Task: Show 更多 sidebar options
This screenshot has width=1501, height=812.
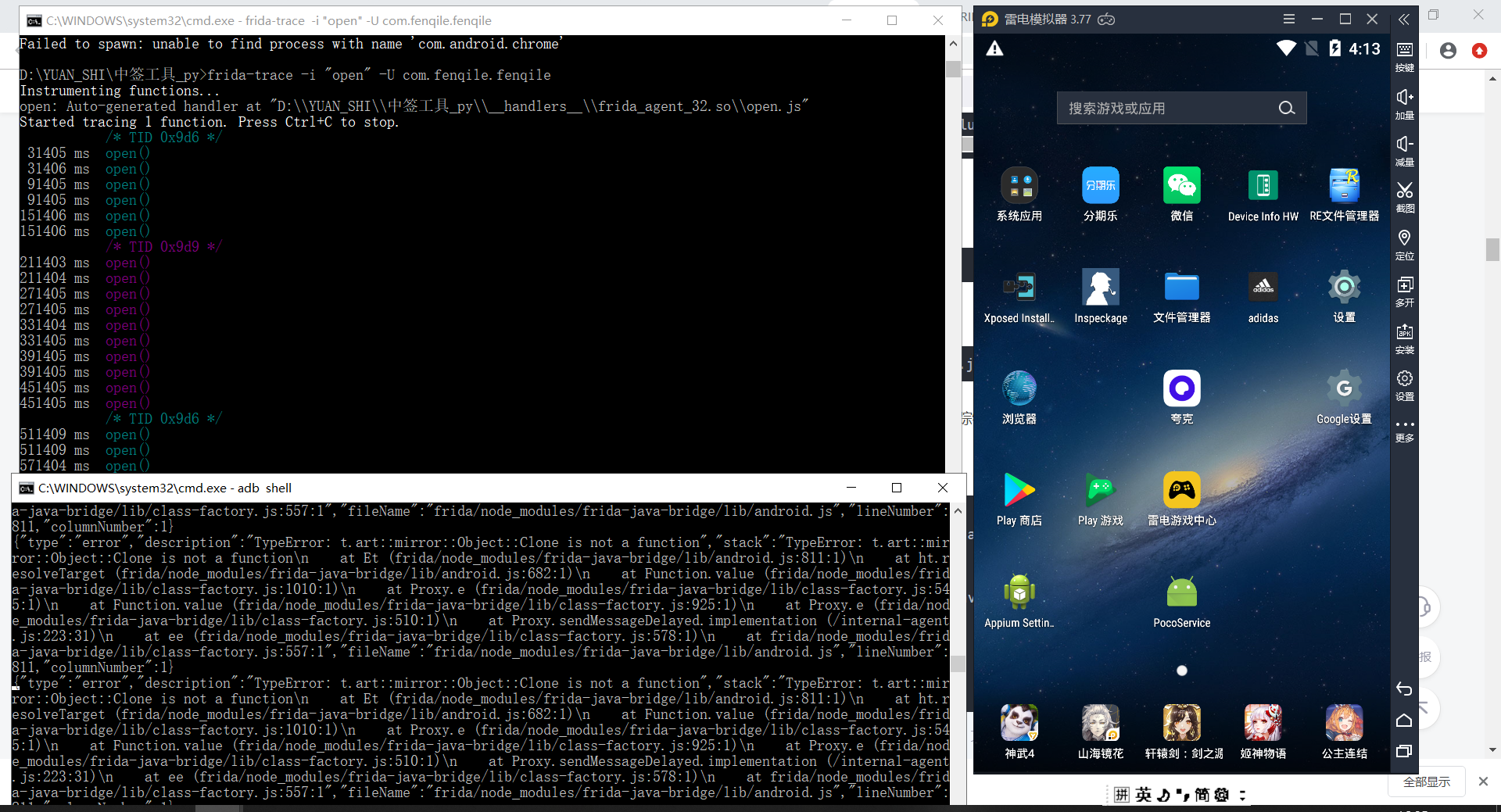Action: click(x=1405, y=431)
